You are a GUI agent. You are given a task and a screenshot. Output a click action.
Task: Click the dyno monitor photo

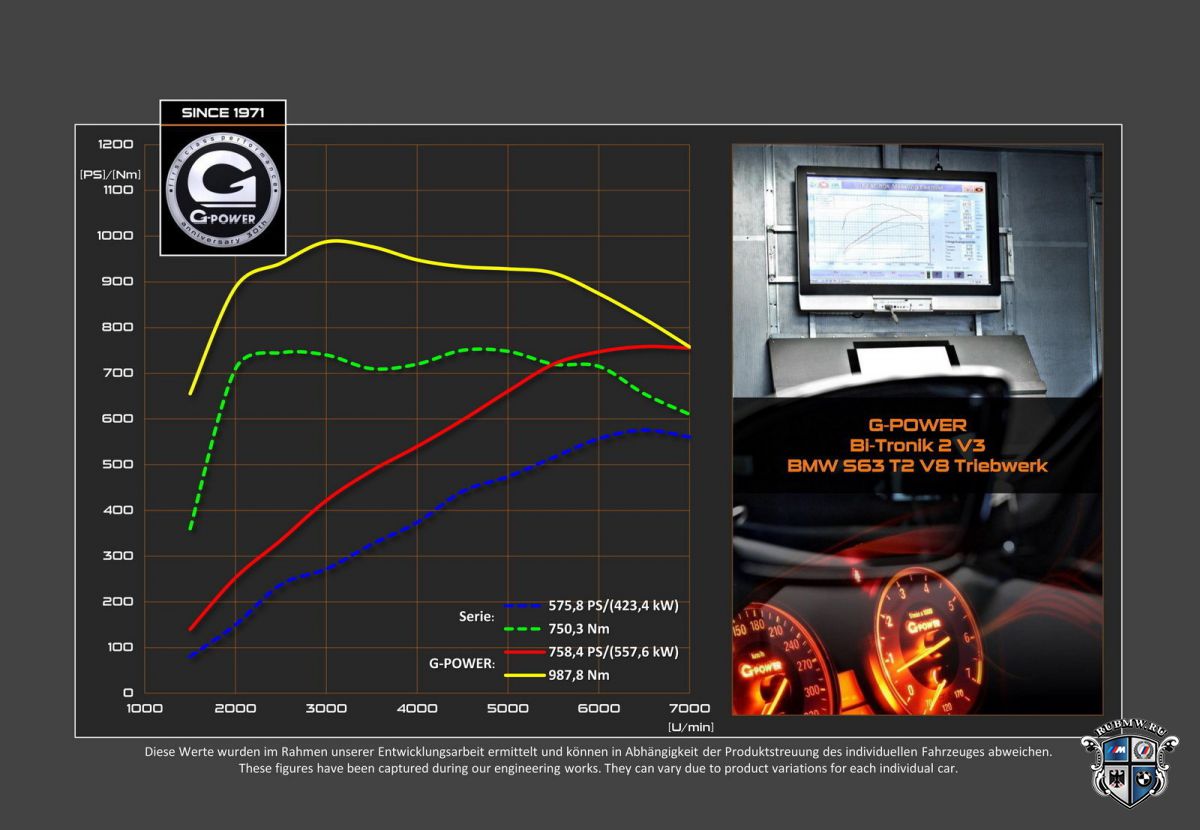(917, 270)
